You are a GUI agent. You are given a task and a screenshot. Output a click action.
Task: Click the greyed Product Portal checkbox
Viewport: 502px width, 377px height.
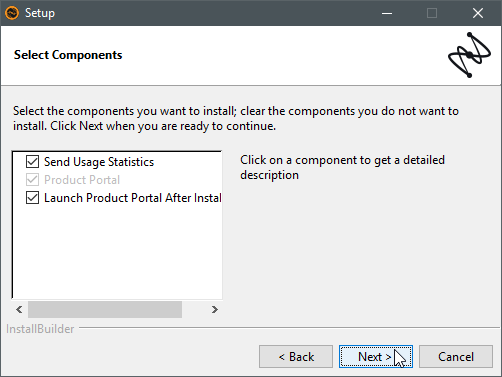(x=32, y=180)
